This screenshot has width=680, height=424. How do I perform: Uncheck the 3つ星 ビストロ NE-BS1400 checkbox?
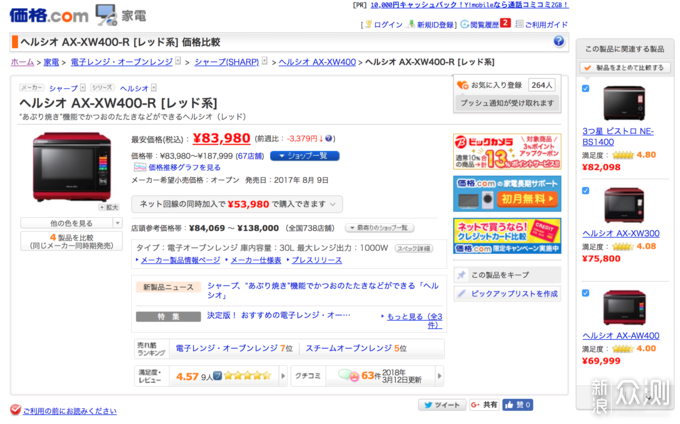(x=585, y=88)
